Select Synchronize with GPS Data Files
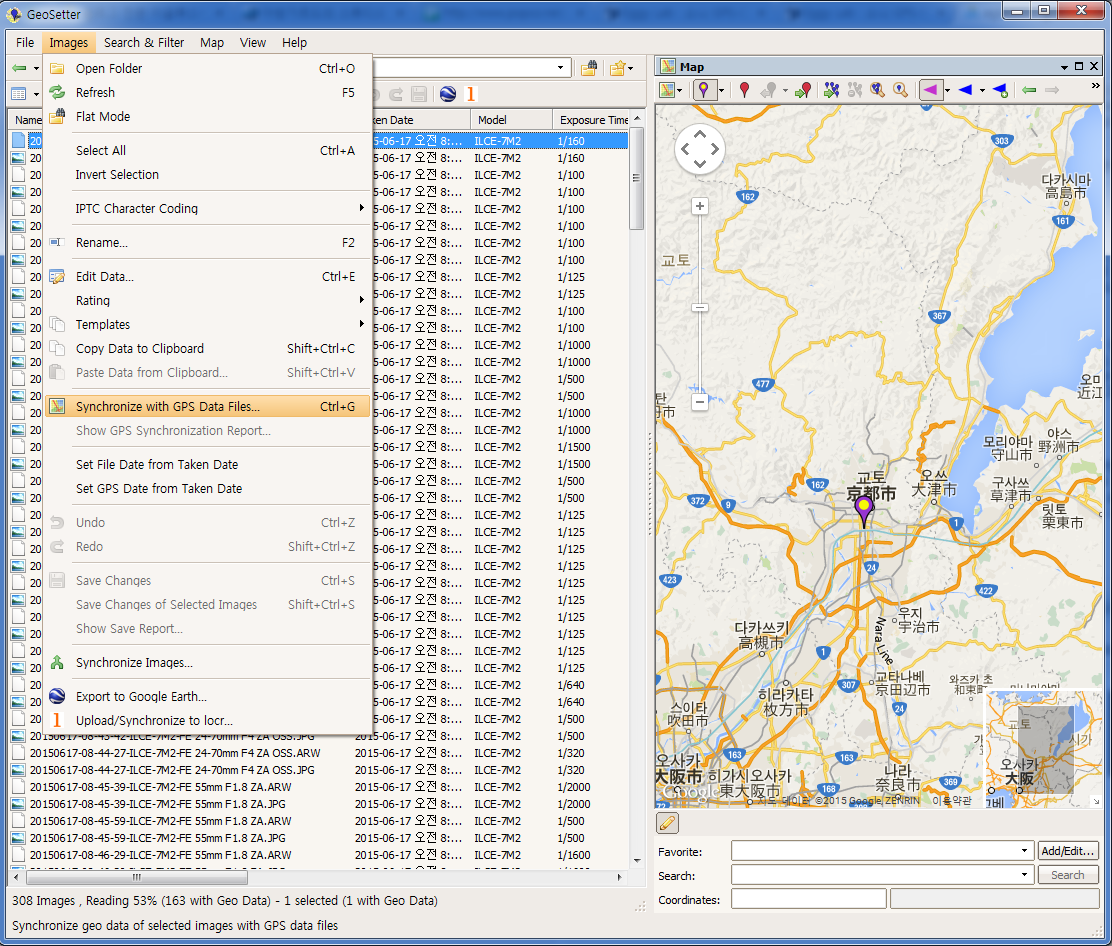 click(167, 407)
